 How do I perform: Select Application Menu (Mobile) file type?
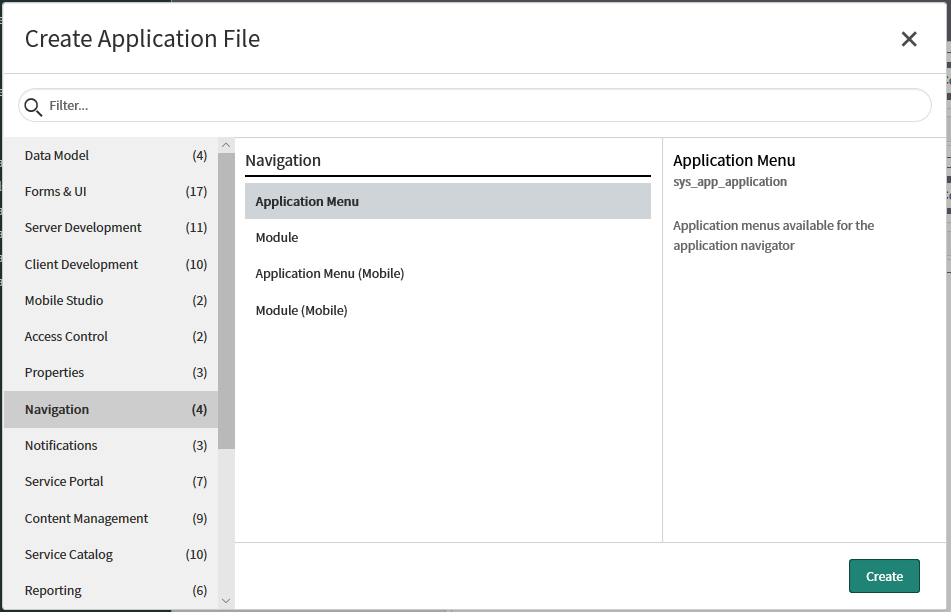[x=330, y=273]
